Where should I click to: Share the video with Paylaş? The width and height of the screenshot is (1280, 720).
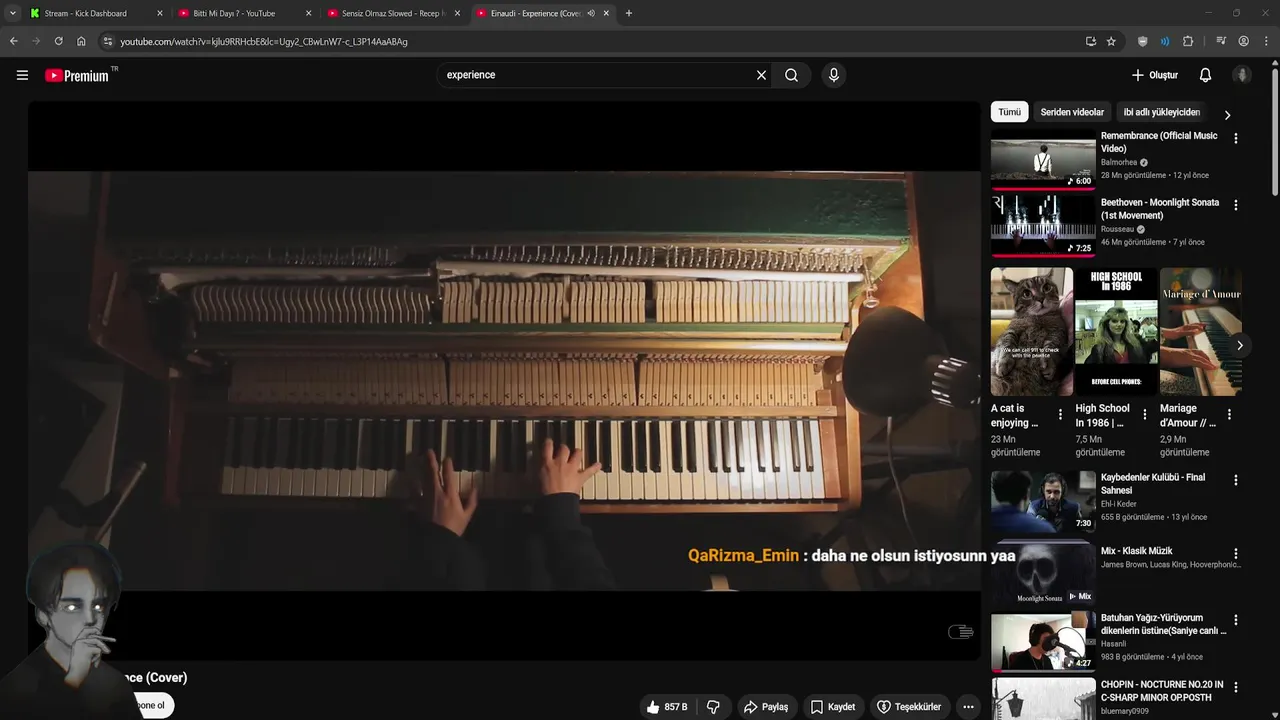coord(766,707)
